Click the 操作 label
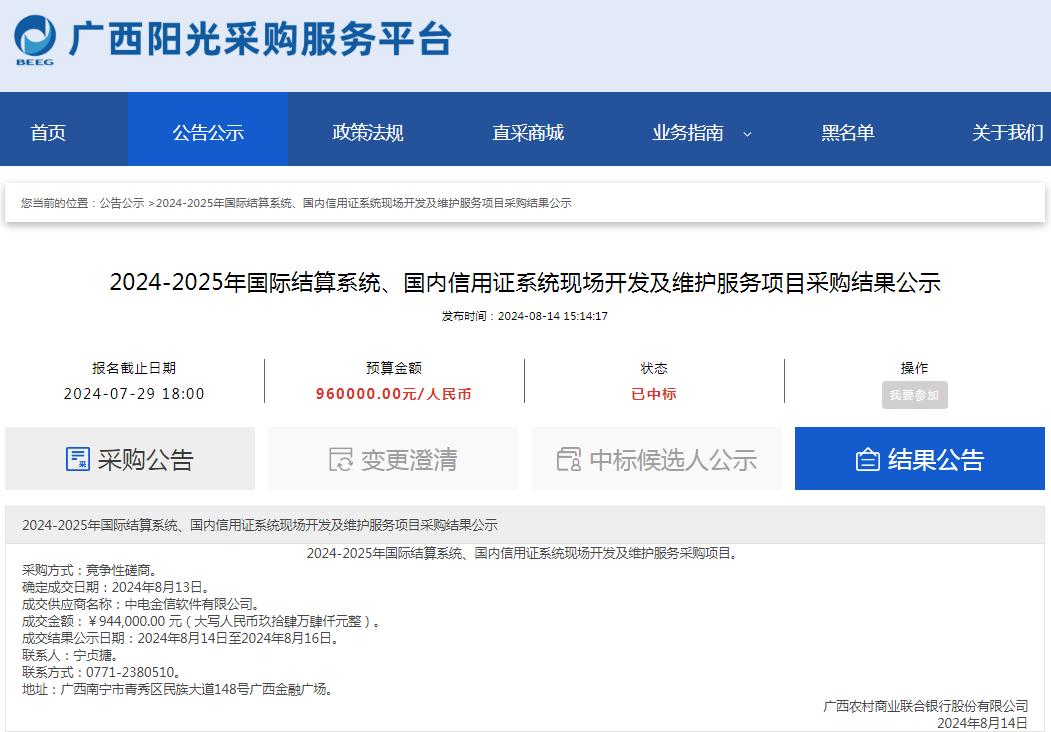This screenshot has width=1051, height=732. pyautogui.click(x=914, y=368)
